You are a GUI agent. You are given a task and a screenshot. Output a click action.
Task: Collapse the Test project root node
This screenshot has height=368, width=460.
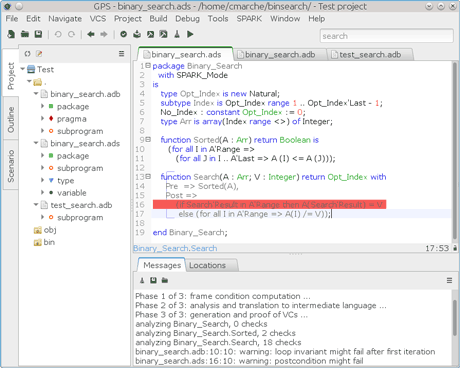(23, 69)
